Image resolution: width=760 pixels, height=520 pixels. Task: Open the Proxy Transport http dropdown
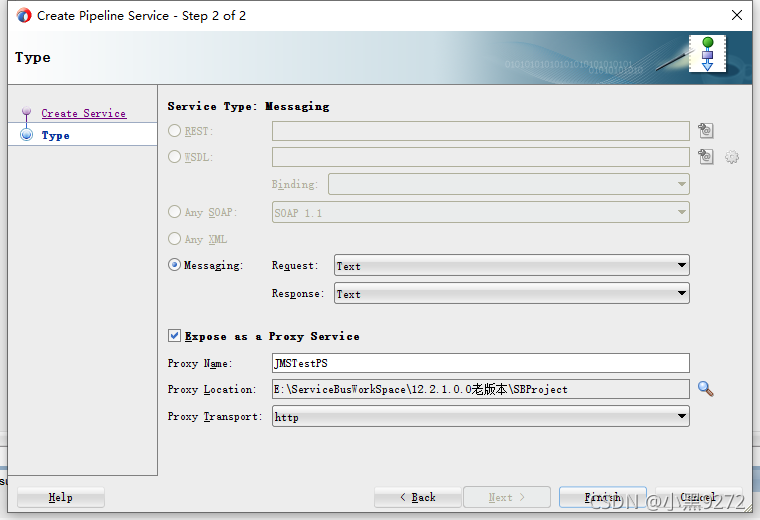pyautogui.click(x=480, y=416)
